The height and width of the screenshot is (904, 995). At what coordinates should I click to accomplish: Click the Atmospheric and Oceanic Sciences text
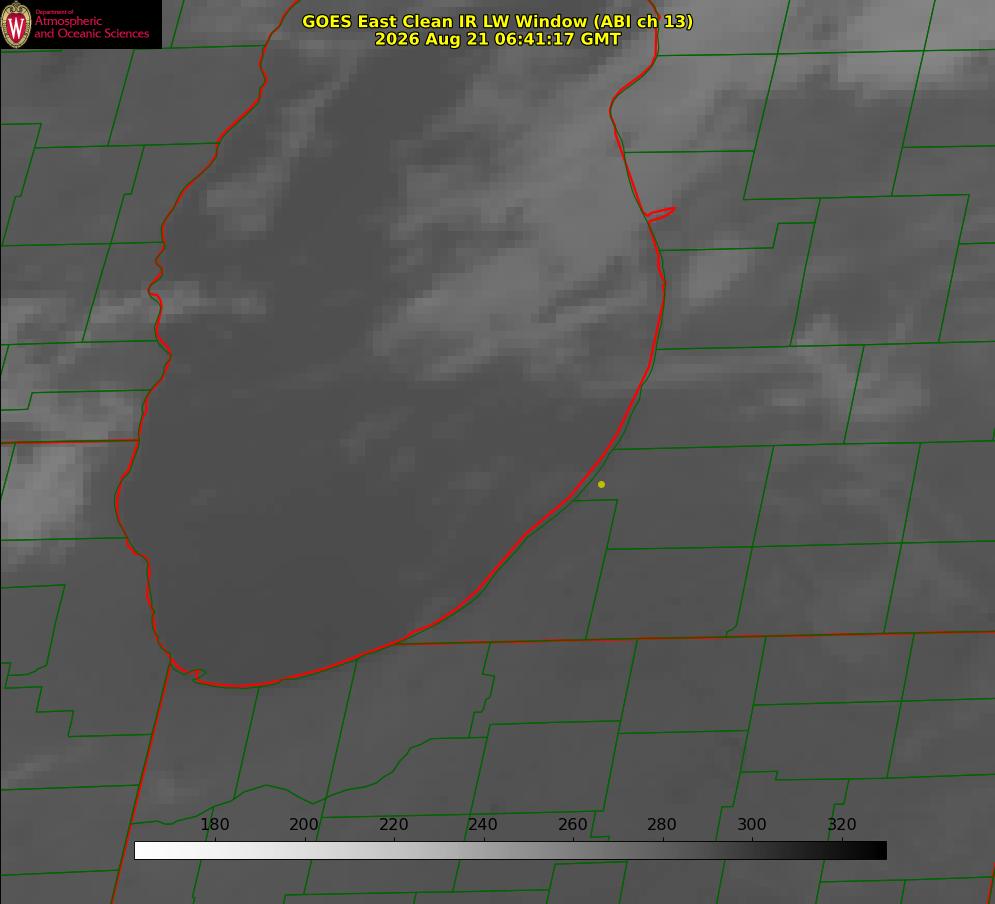point(91,27)
